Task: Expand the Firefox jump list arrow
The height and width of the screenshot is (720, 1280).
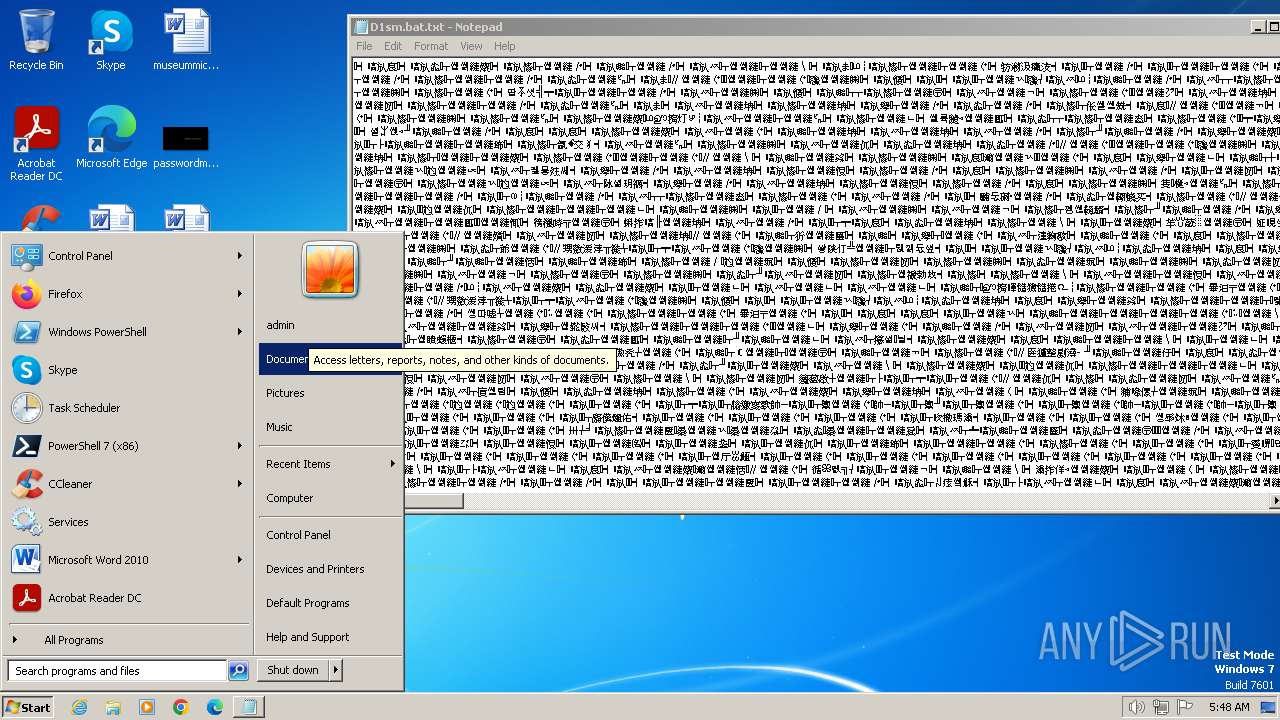Action: point(240,294)
